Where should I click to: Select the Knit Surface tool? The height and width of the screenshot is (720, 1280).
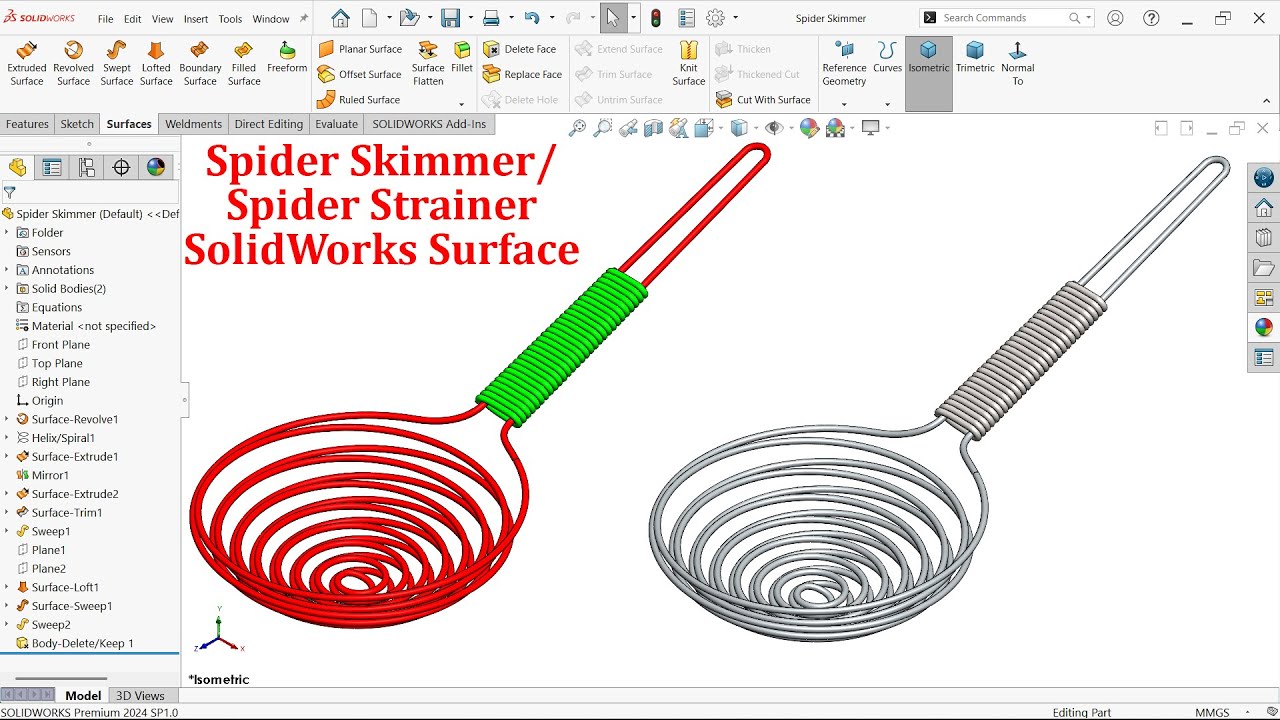(689, 63)
